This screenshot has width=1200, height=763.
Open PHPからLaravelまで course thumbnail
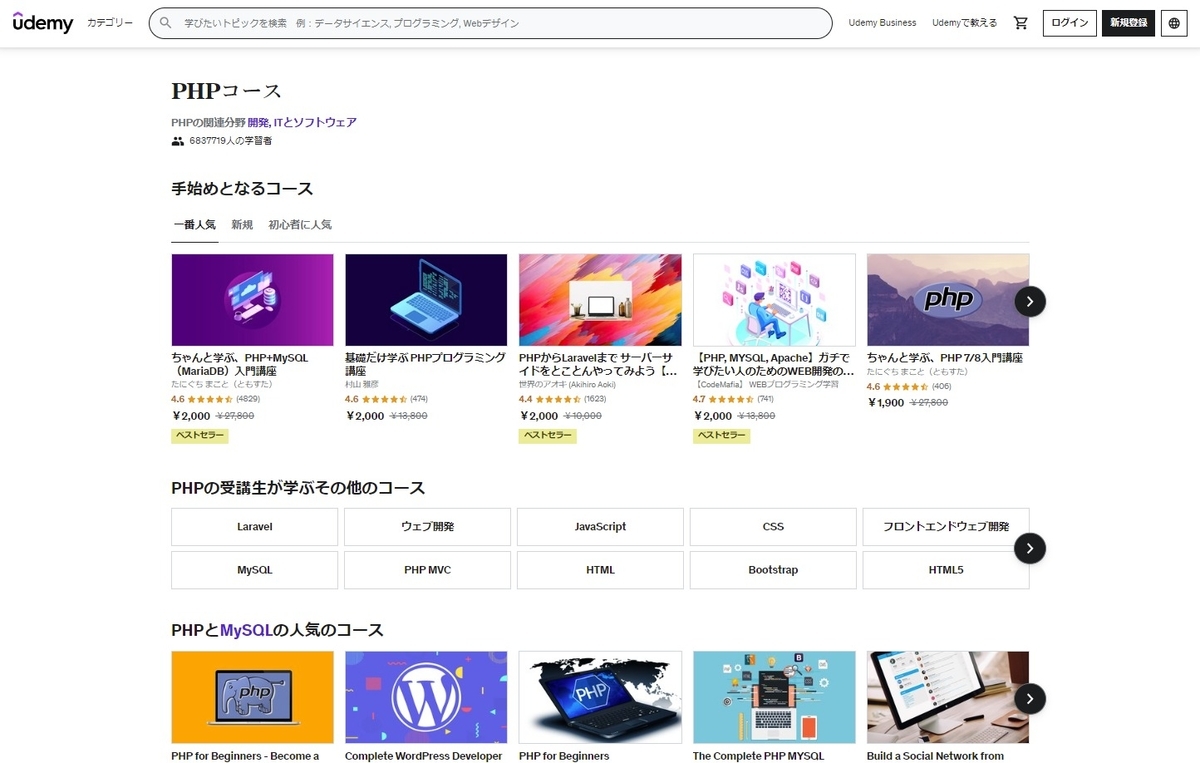click(600, 300)
